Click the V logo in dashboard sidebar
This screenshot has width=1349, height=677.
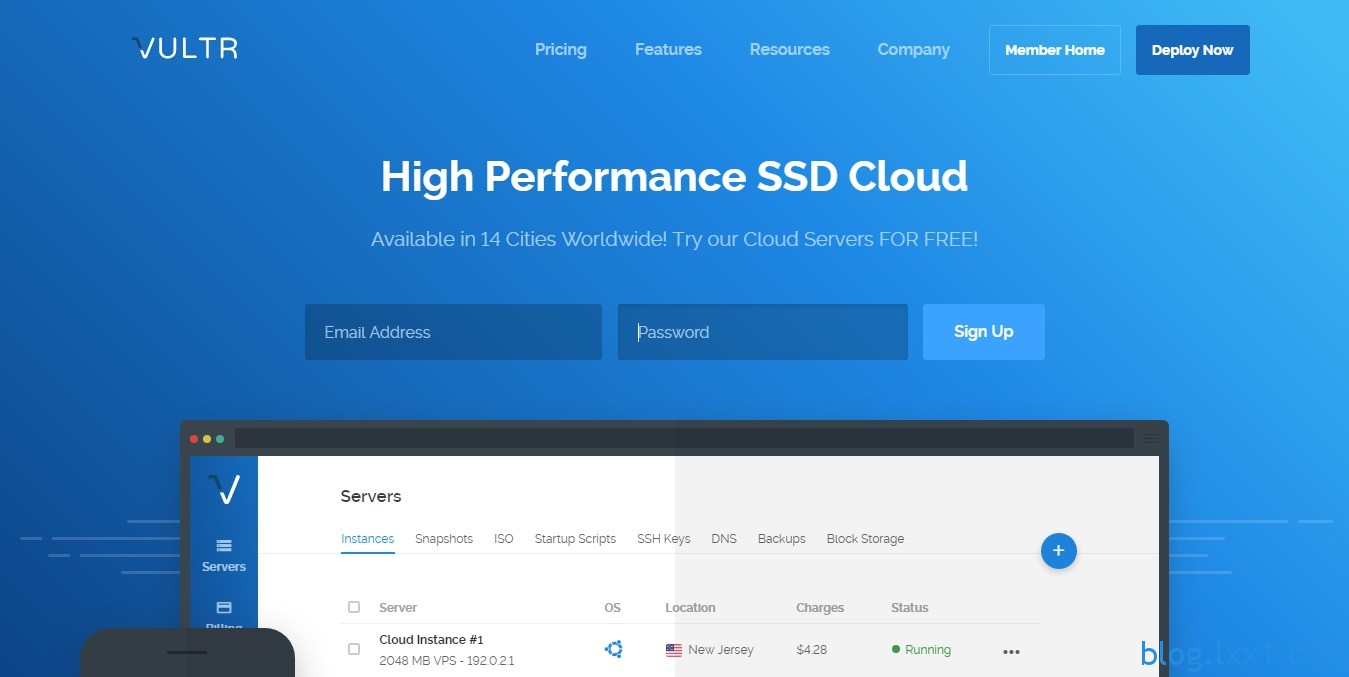(x=224, y=489)
